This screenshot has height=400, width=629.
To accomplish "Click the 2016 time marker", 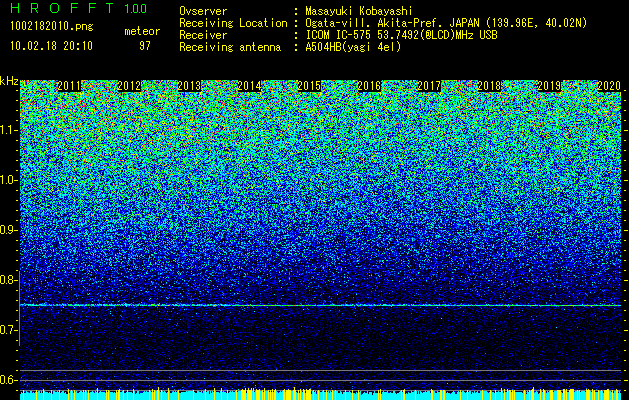I will pos(369,86).
